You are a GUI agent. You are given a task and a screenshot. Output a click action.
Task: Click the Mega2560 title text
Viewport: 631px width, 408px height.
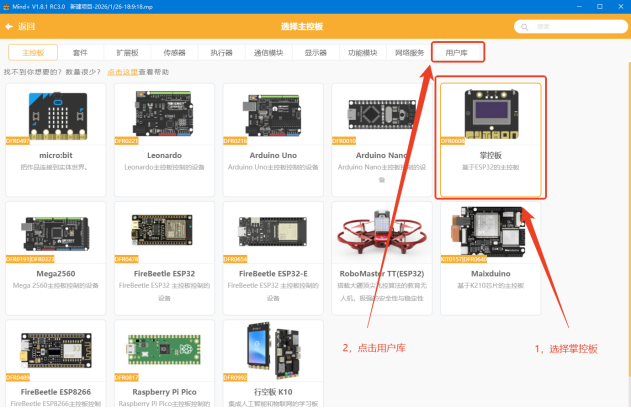point(56,274)
